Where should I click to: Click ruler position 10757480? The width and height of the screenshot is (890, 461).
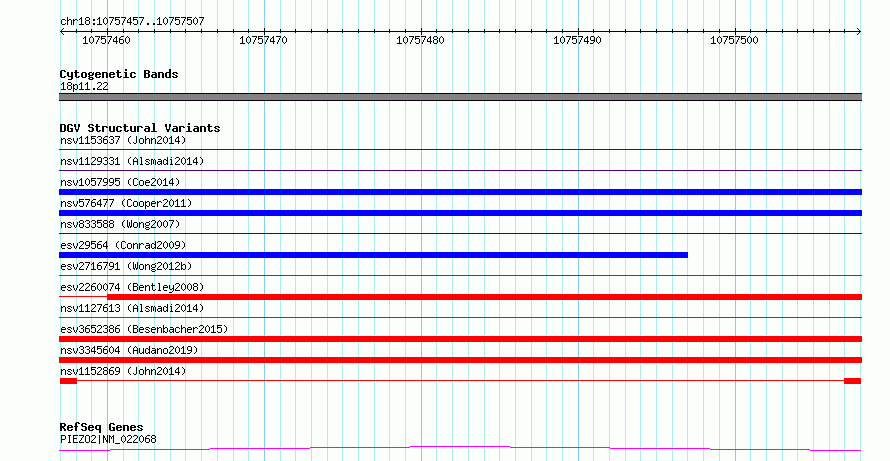(421, 40)
